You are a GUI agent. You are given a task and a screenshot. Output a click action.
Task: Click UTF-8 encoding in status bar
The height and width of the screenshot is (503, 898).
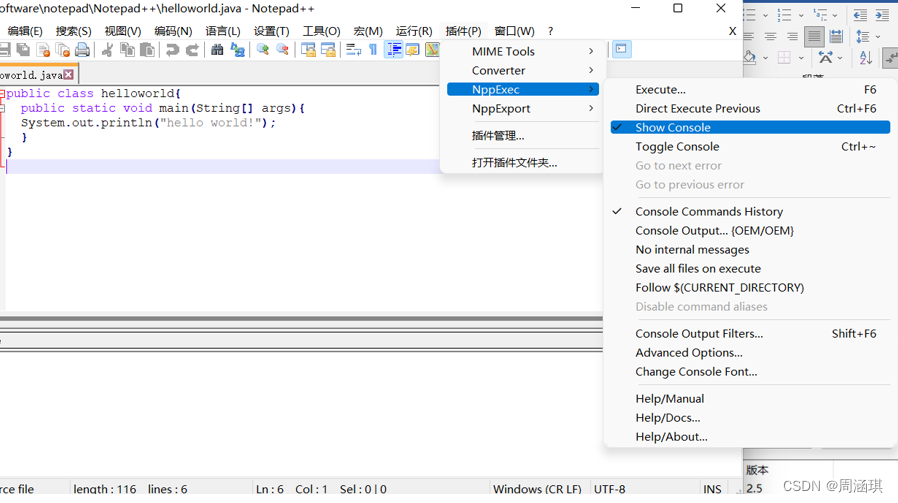click(609, 489)
